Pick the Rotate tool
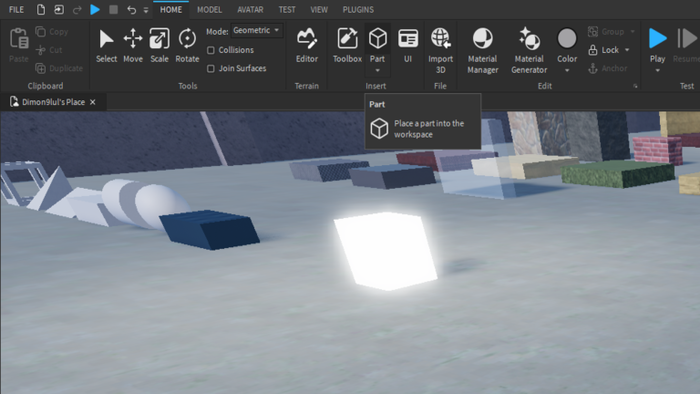Image resolution: width=700 pixels, height=394 pixels. click(x=187, y=45)
